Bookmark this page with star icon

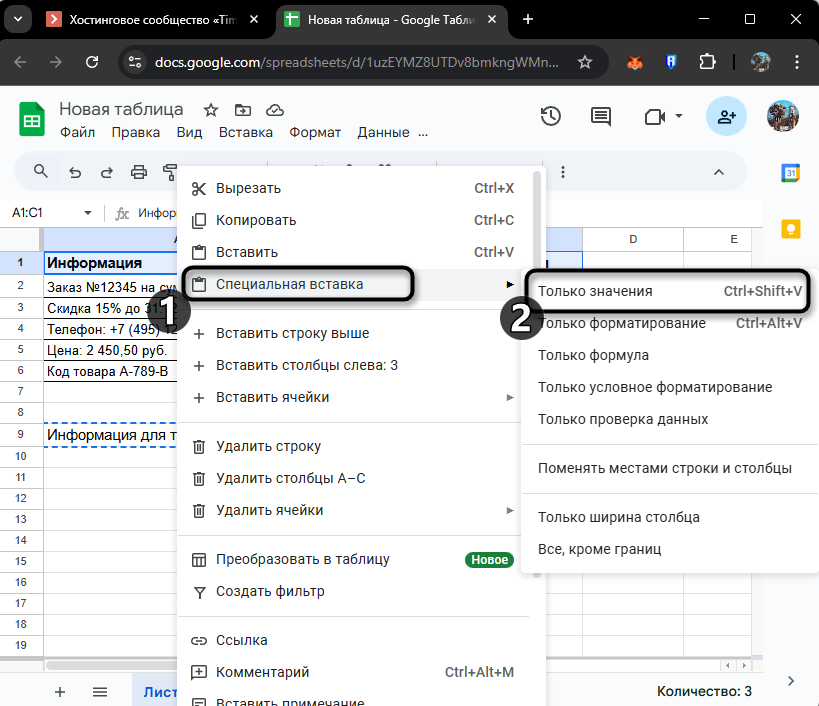click(x=584, y=63)
